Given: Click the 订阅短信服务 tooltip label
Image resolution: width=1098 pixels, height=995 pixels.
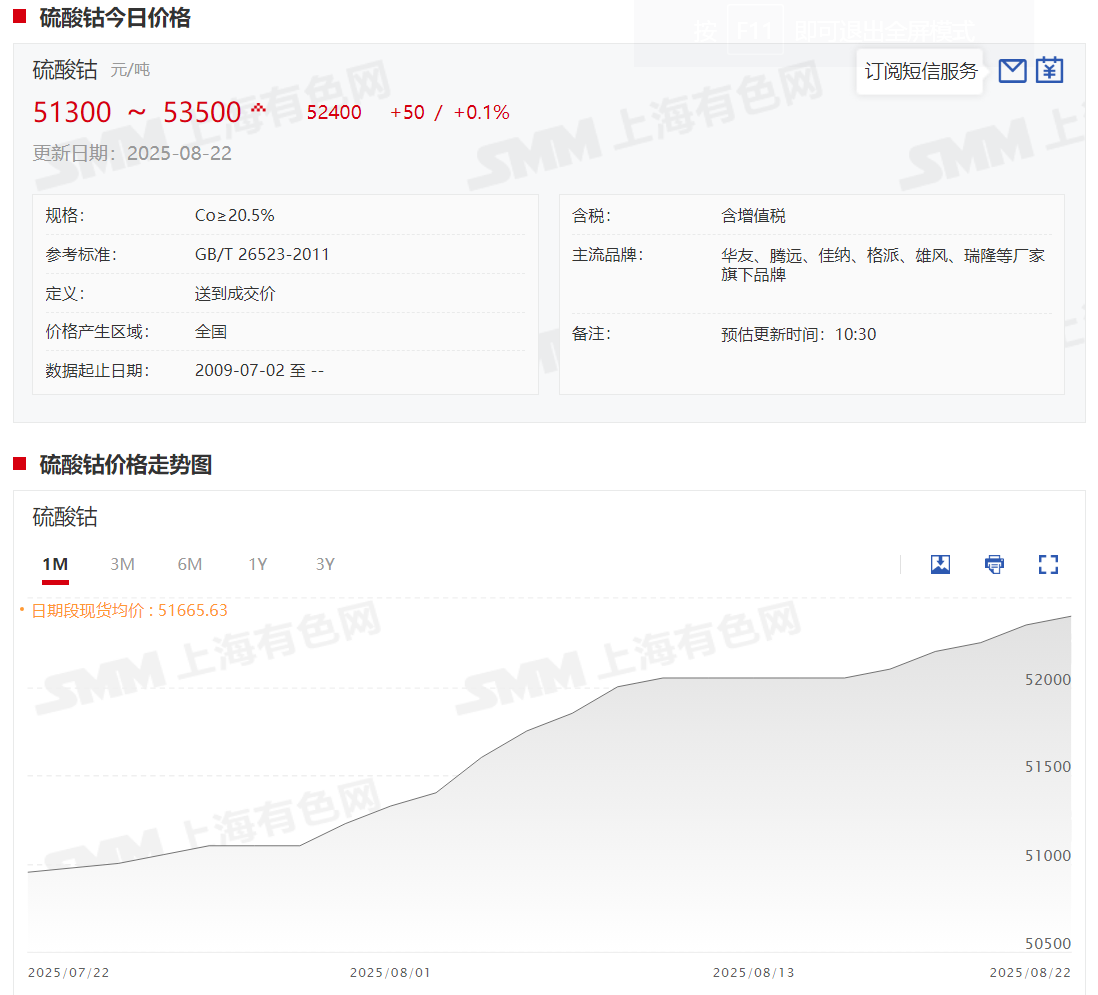Looking at the screenshot, I should click(x=920, y=71).
